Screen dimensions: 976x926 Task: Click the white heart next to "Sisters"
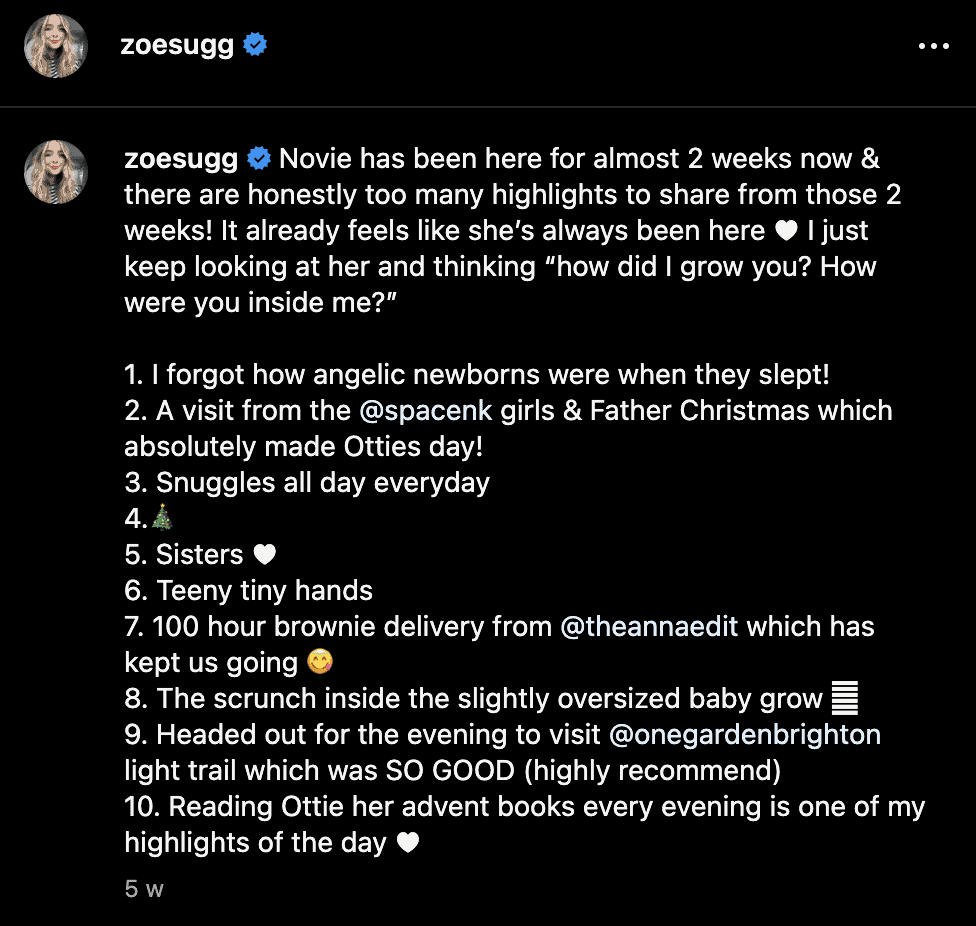264,555
